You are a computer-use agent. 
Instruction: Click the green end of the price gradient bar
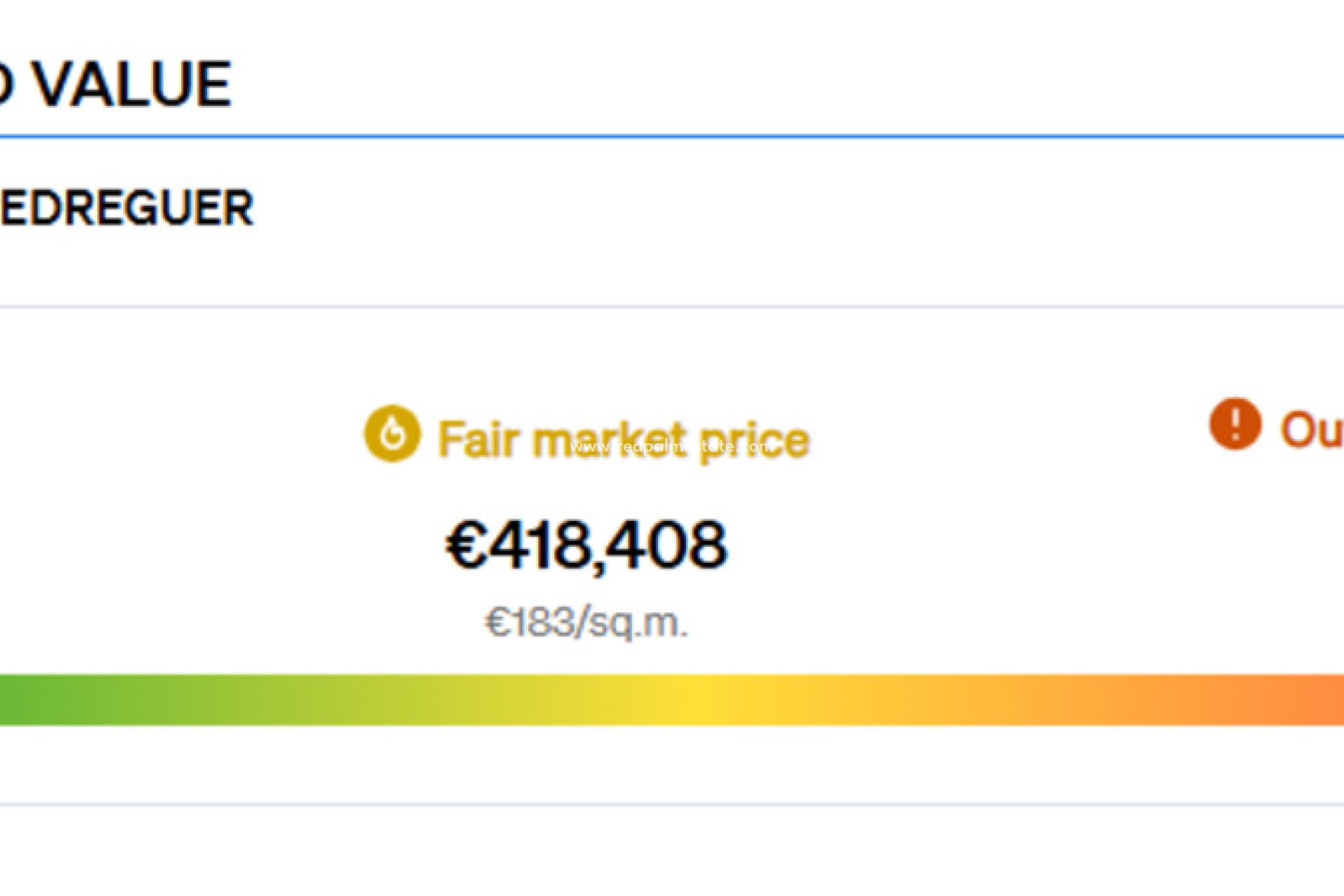coord(28,699)
